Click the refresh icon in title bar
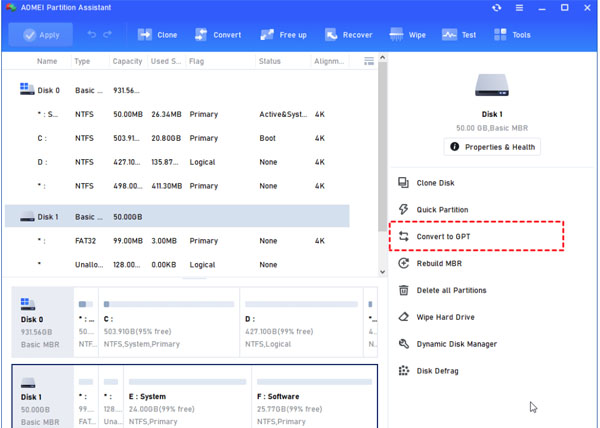The height and width of the screenshot is (428, 600). pyautogui.click(x=497, y=8)
